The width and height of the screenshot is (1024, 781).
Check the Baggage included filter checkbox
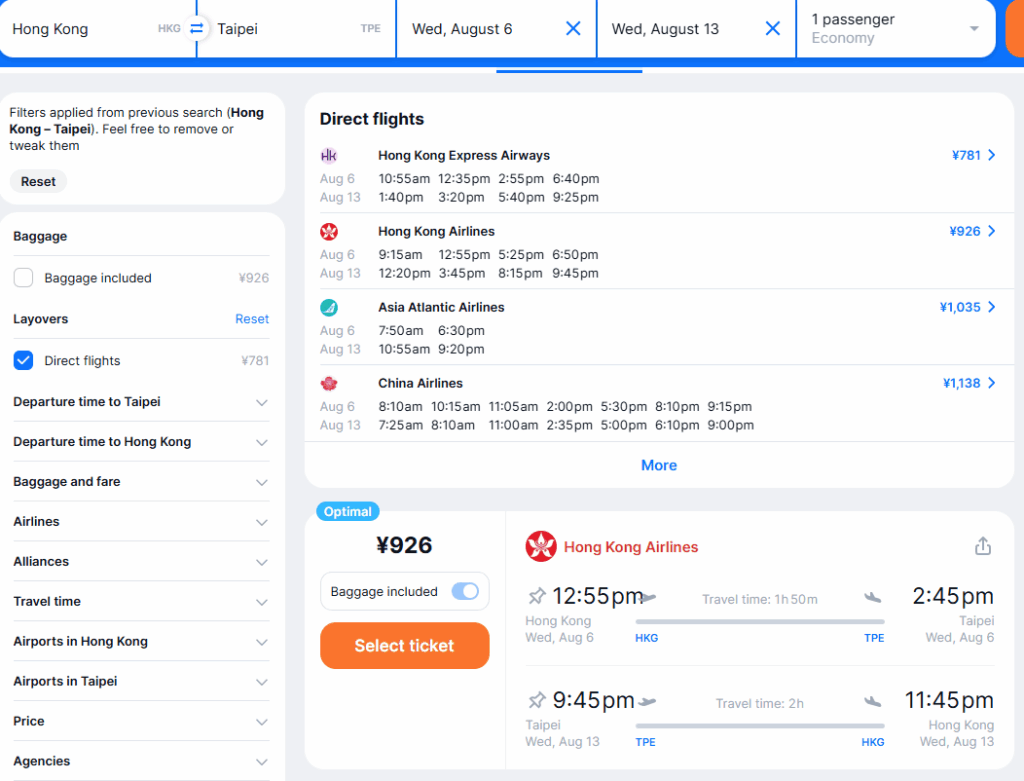pyautogui.click(x=24, y=278)
